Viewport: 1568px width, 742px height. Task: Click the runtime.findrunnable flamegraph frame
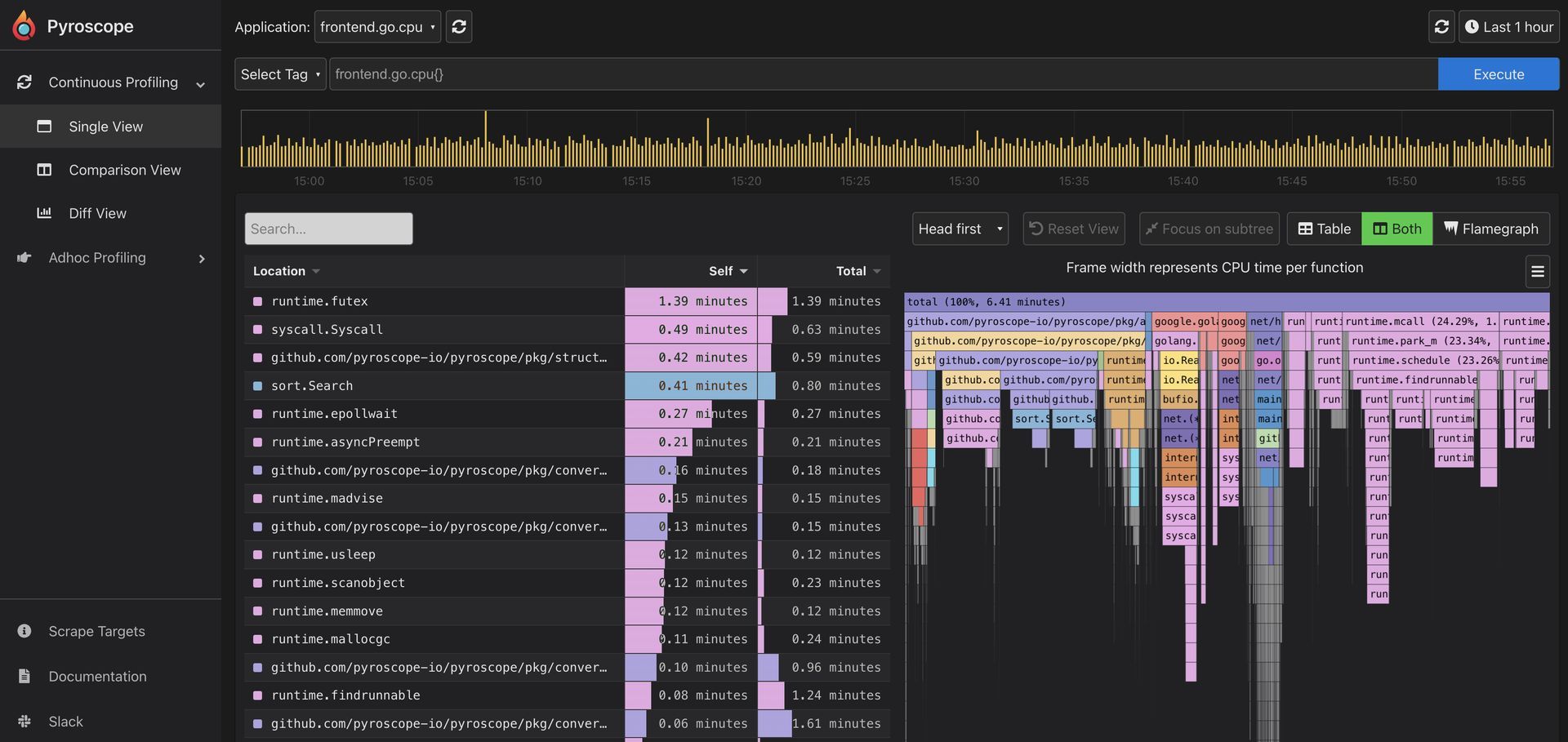coord(1416,380)
